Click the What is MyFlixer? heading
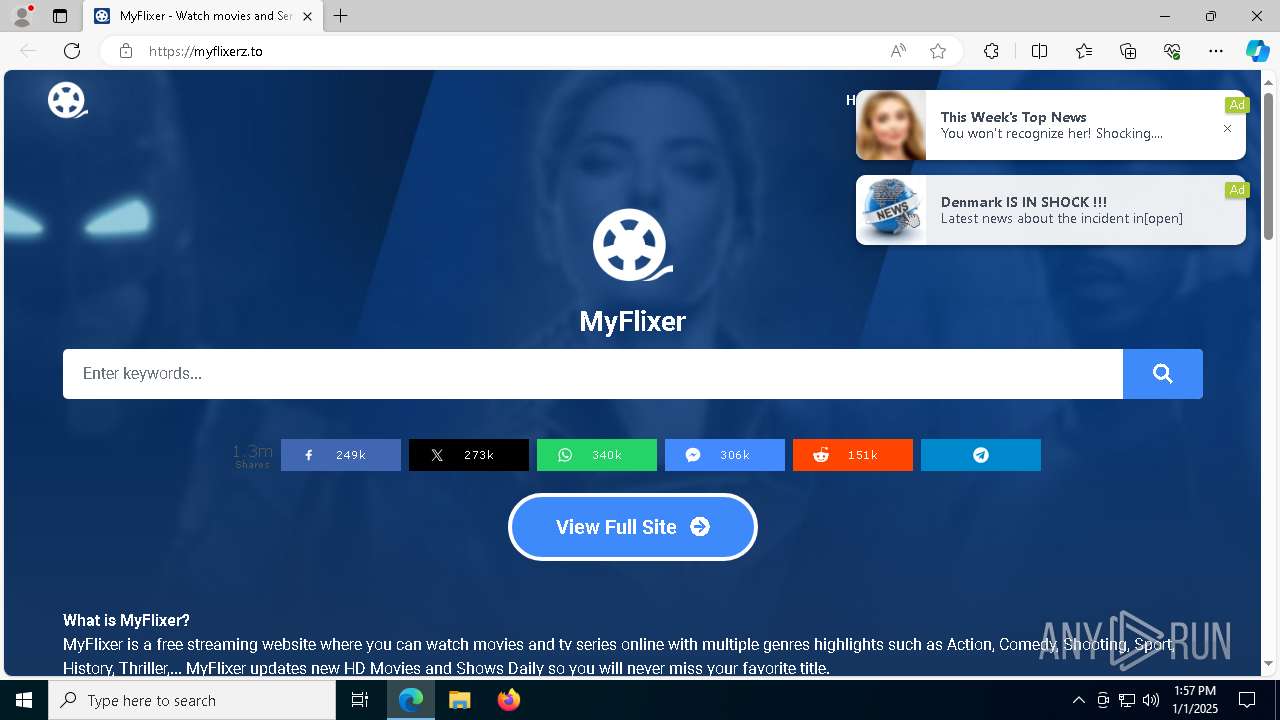The height and width of the screenshot is (720, 1280). [126, 620]
